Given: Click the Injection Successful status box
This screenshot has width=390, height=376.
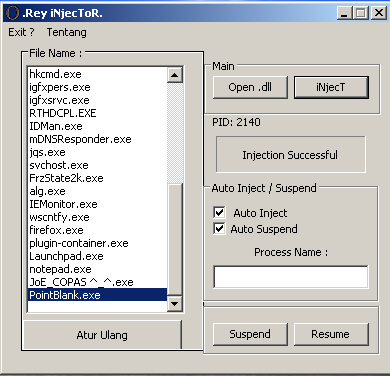Looking at the screenshot, I should [x=291, y=155].
